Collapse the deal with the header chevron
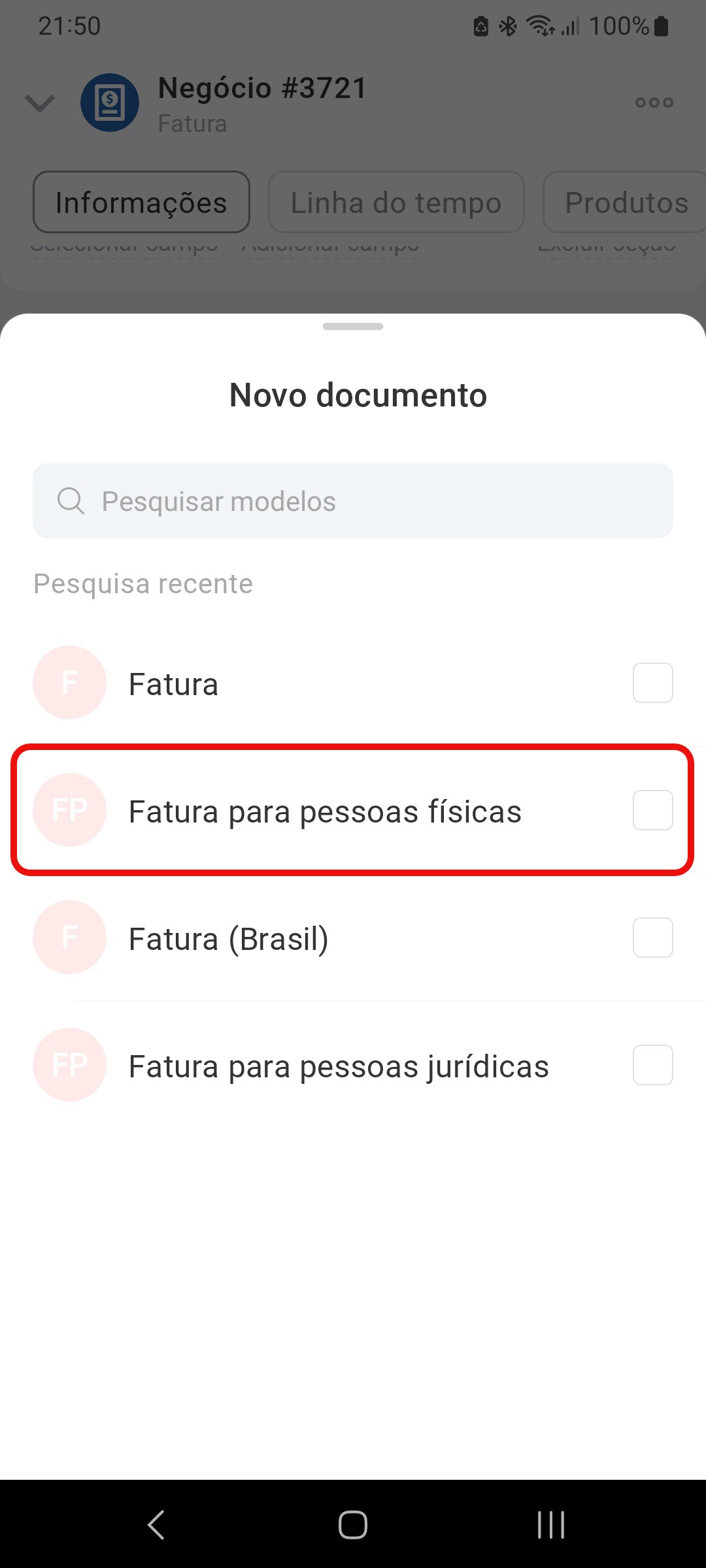Viewport: 706px width, 1568px height. 40,103
